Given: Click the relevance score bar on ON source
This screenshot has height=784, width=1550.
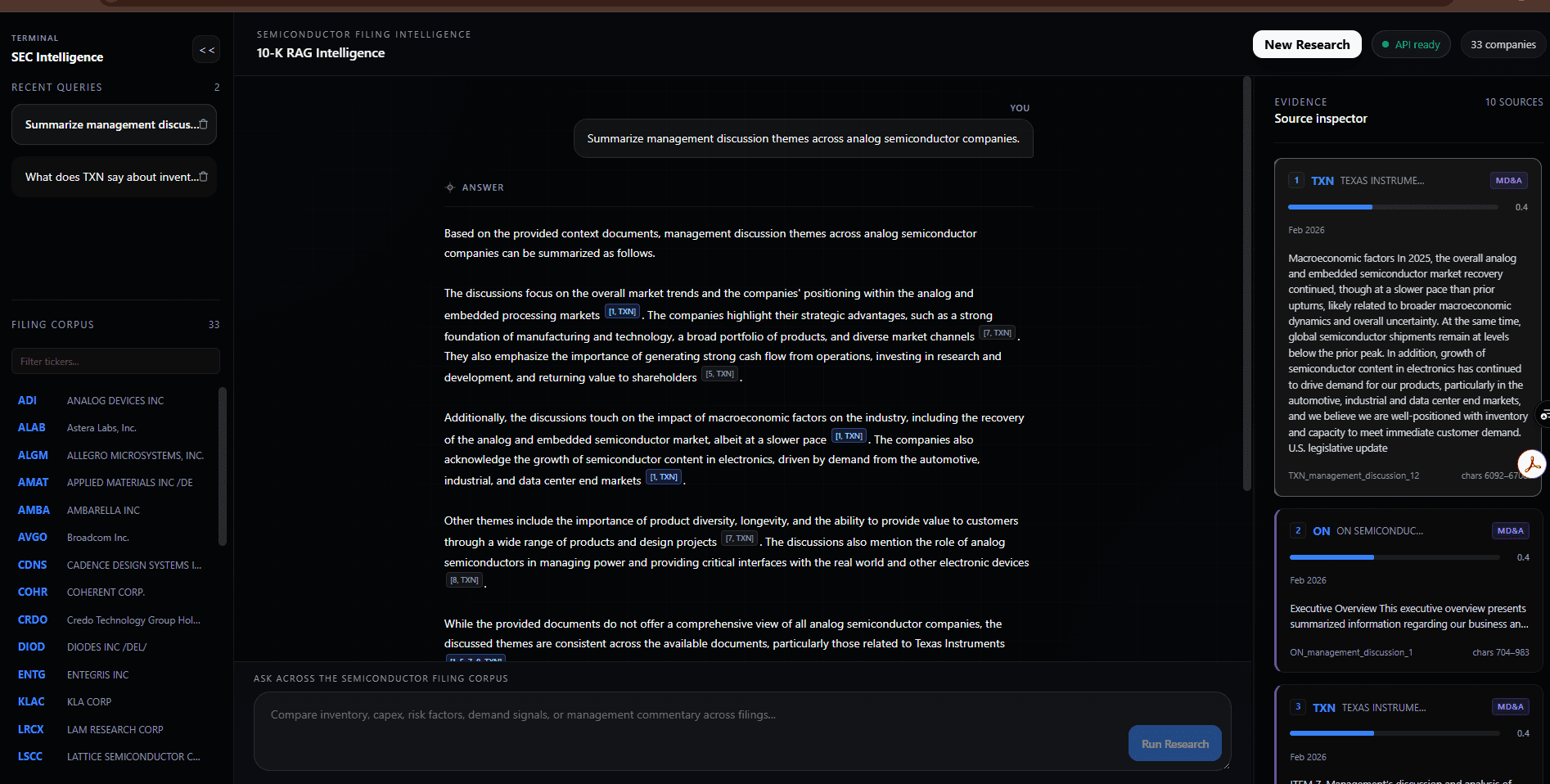Looking at the screenshot, I should pos(1395,557).
